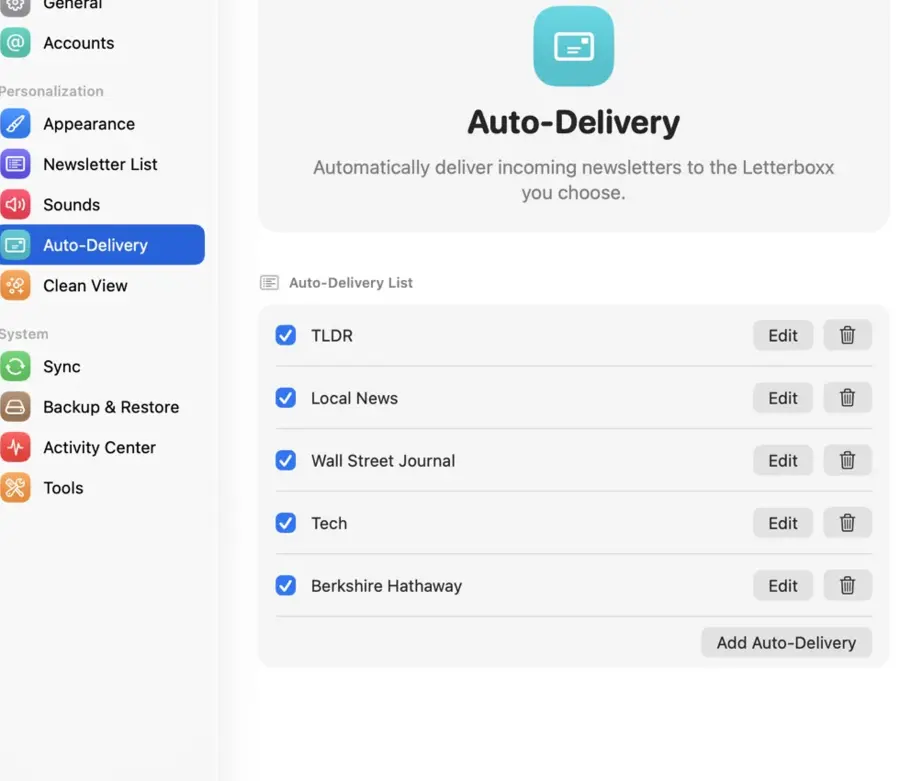
Task: Click Add Auto-Delivery button
Action: coord(786,643)
